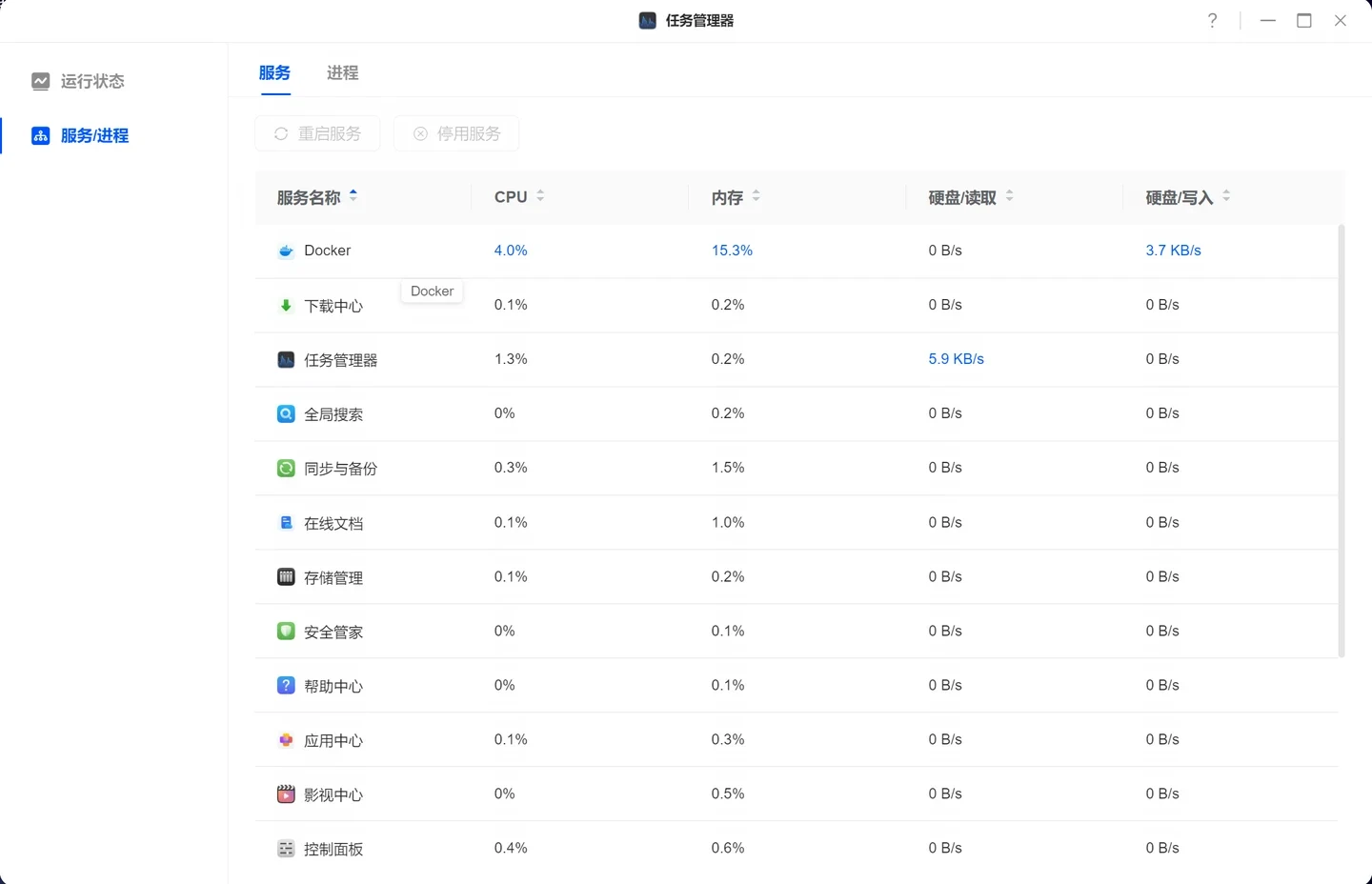Click the 影视中心 clapperboard icon
The height and width of the screenshot is (884, 1372).
[286, 794]
